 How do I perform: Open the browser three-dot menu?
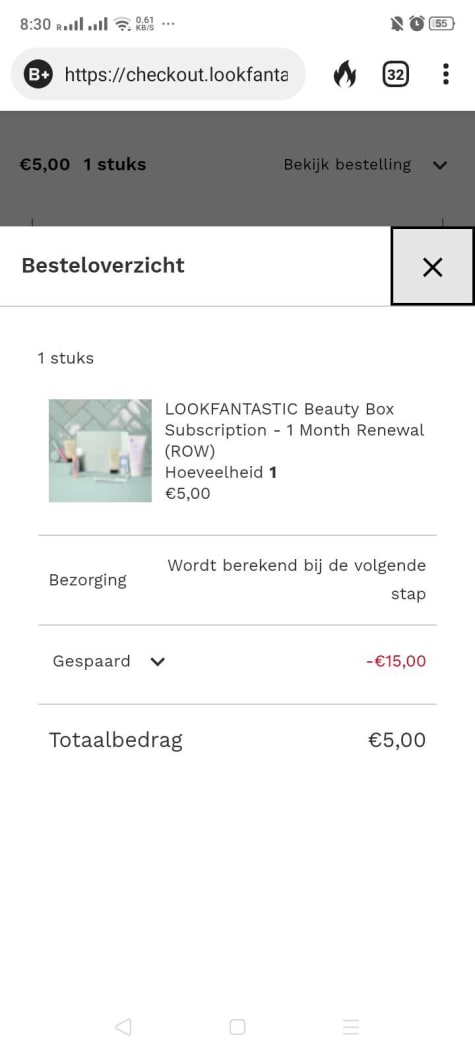445,74
